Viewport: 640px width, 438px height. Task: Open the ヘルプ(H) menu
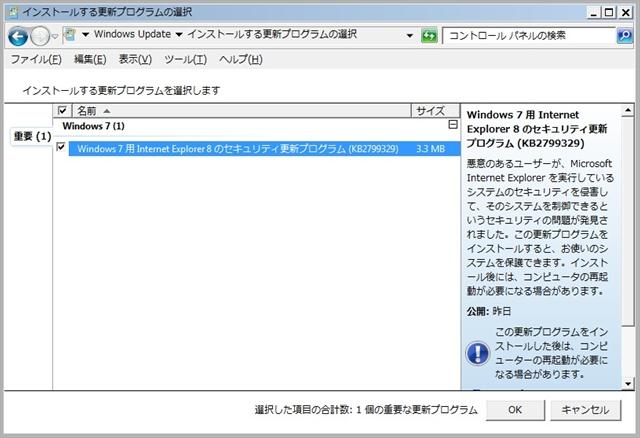tap(241, 60)
